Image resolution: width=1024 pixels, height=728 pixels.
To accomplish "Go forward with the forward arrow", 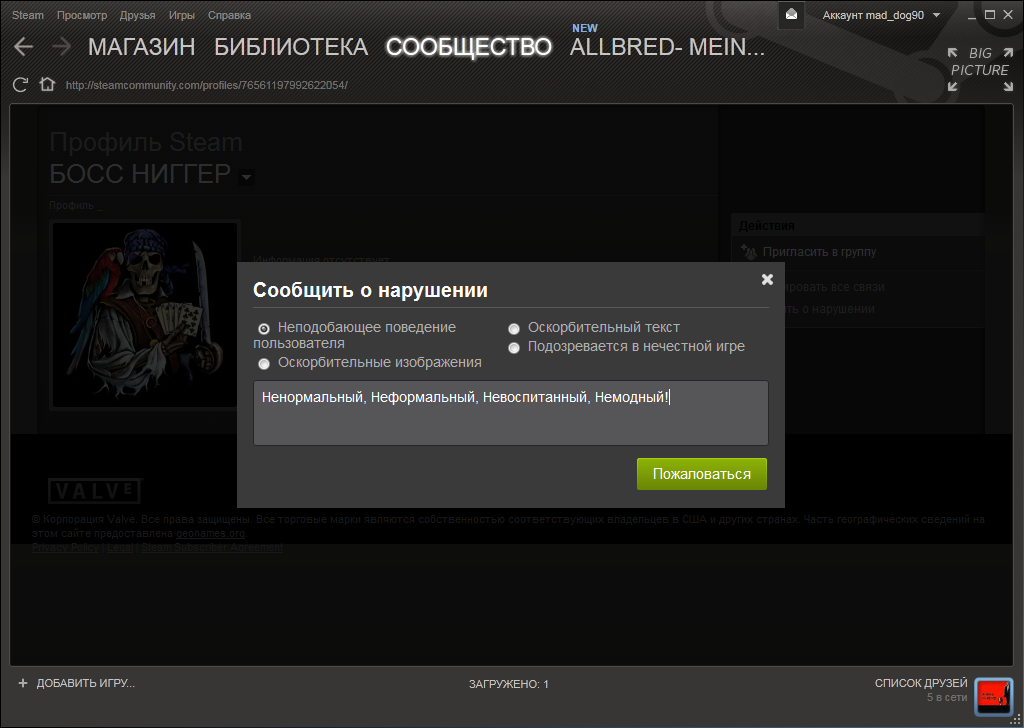I will click(61, 46).
